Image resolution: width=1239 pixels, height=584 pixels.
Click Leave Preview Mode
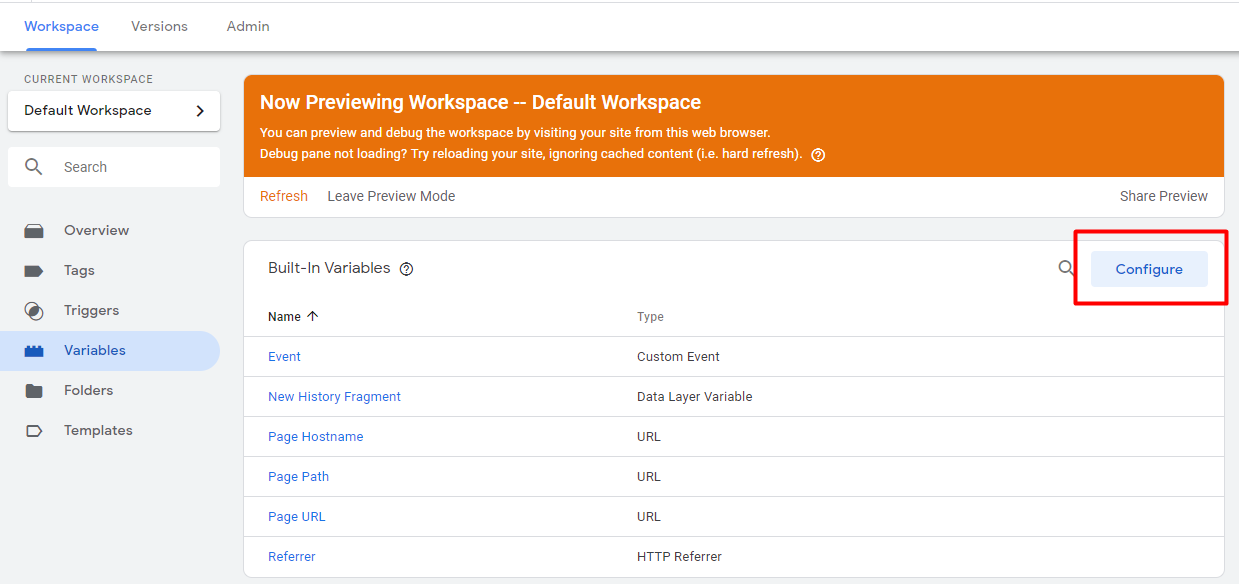391,196
